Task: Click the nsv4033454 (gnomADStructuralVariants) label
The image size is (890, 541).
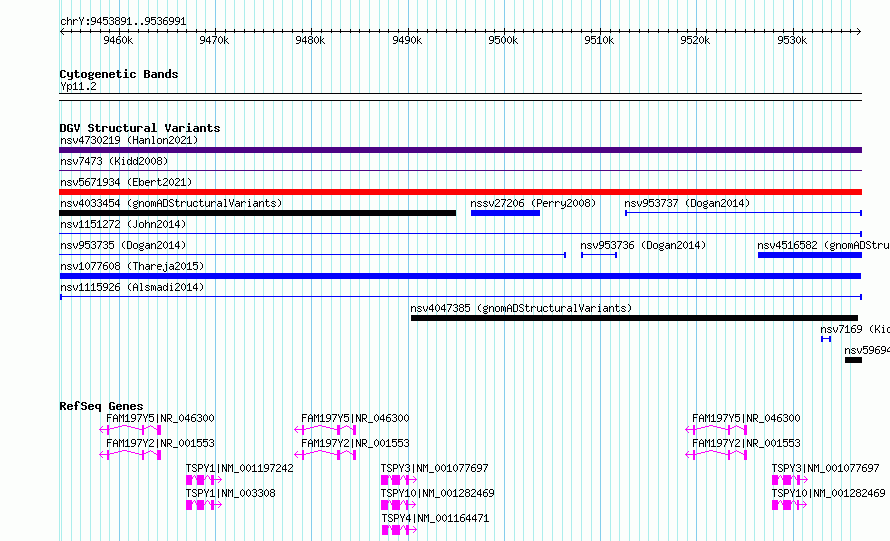Action: pos(171,203)
